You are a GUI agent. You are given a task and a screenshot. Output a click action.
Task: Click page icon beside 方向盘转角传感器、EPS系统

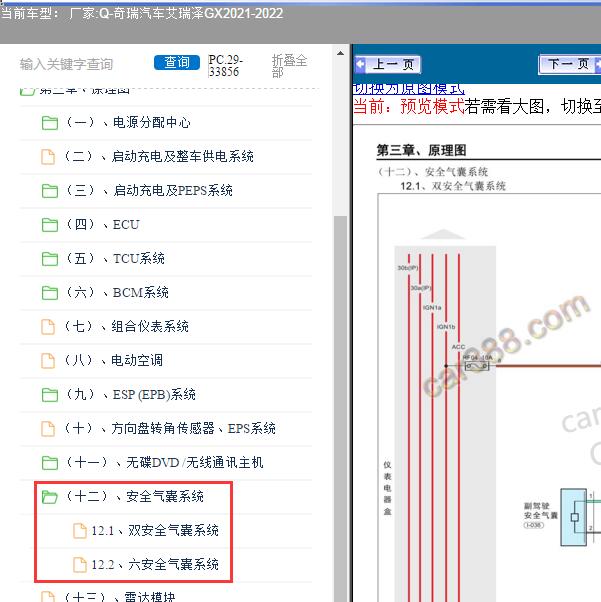coord(48,429)
